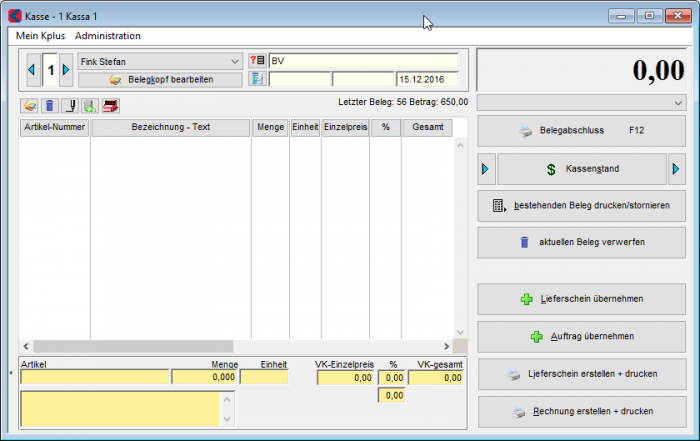The image size is (700, 441).
Task: Maximize the Kasse window
Action: pyautogui.click(x=650, y=16)
